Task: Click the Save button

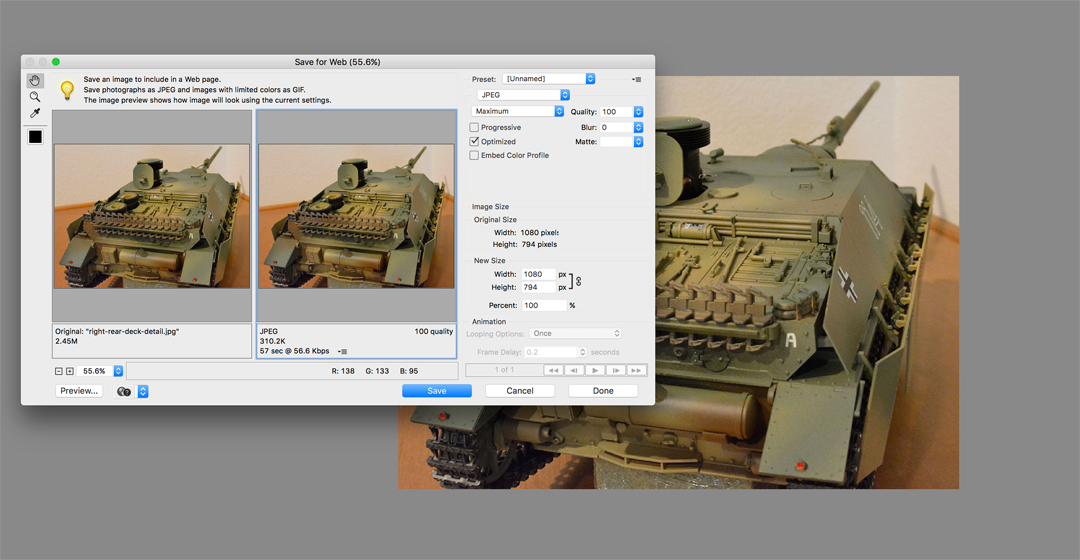Action: point(437,391)
